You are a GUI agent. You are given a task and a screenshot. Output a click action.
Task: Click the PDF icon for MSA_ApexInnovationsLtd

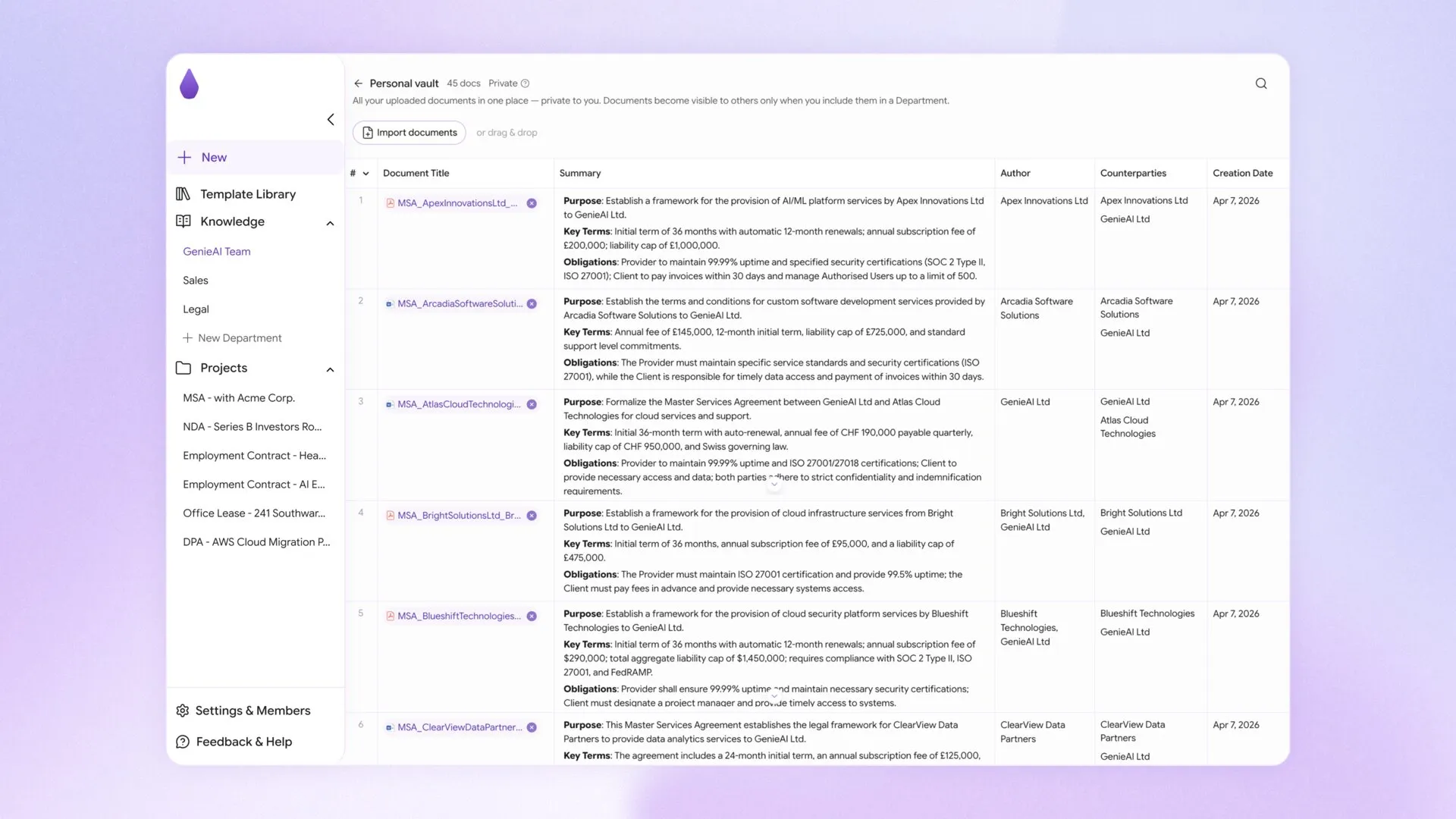pos(390,203)
